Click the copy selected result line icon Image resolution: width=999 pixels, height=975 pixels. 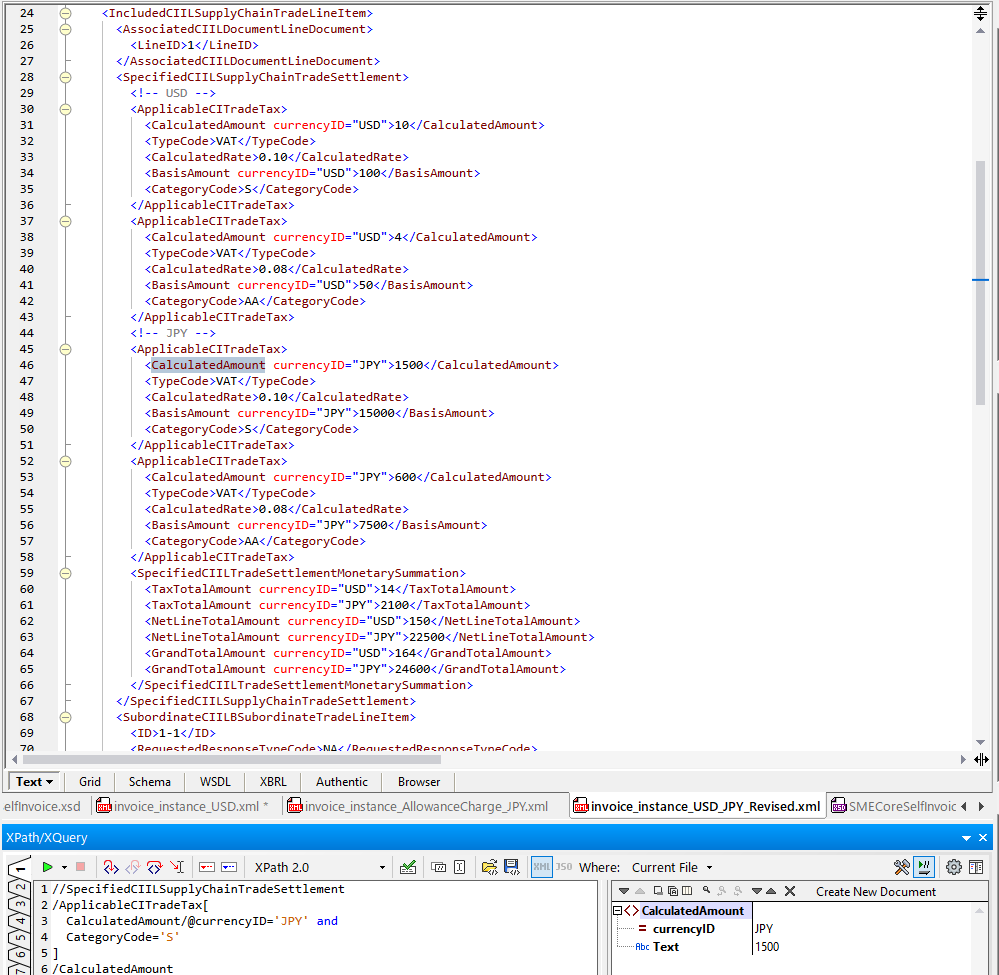[658, 891]
